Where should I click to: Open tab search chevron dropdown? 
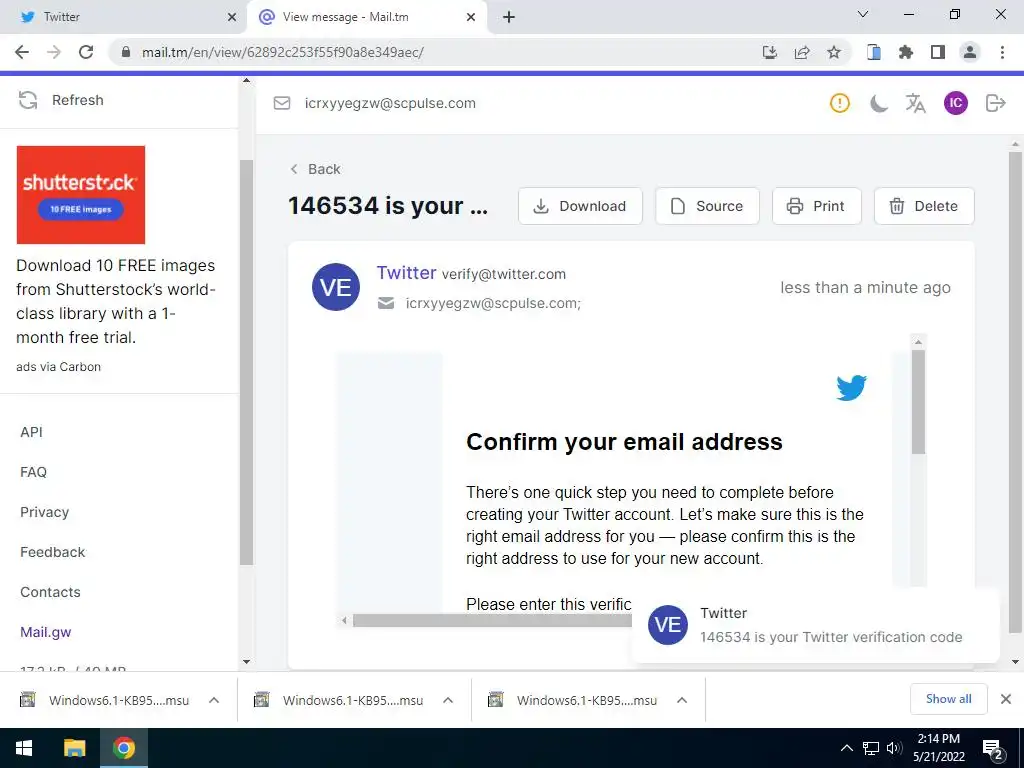863,14
